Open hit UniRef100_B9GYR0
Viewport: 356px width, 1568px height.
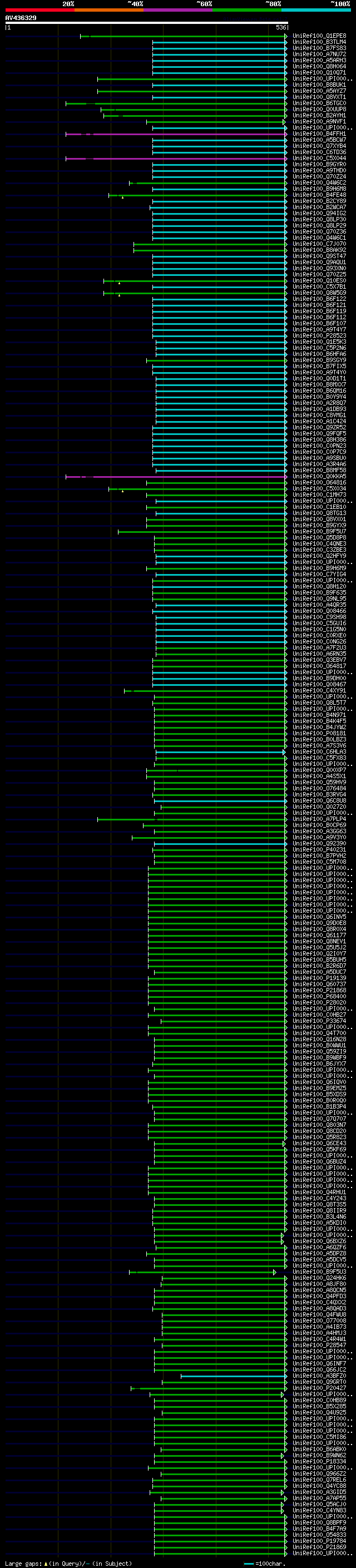pos(319,164)
